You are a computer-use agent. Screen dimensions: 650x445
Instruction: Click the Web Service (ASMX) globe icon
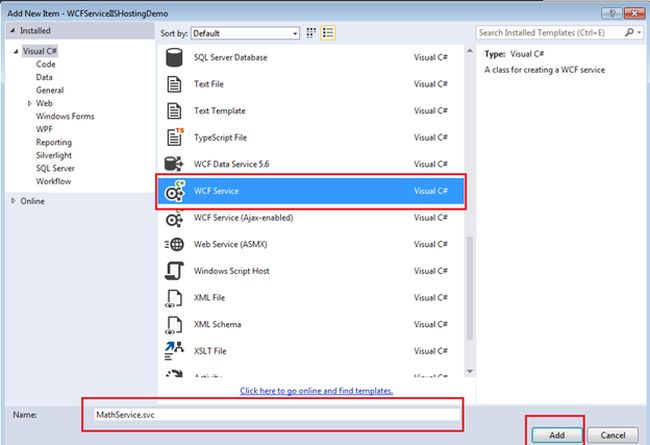click(174, 244)
